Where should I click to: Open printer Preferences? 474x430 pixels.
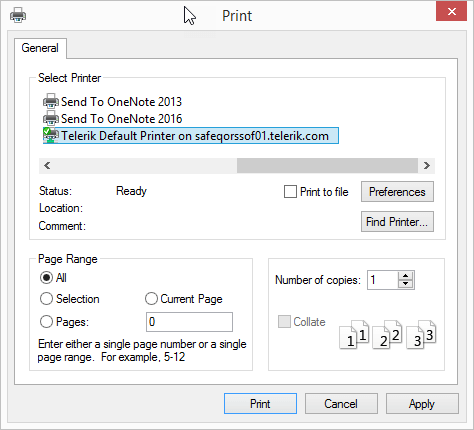(x=397, y=192)
